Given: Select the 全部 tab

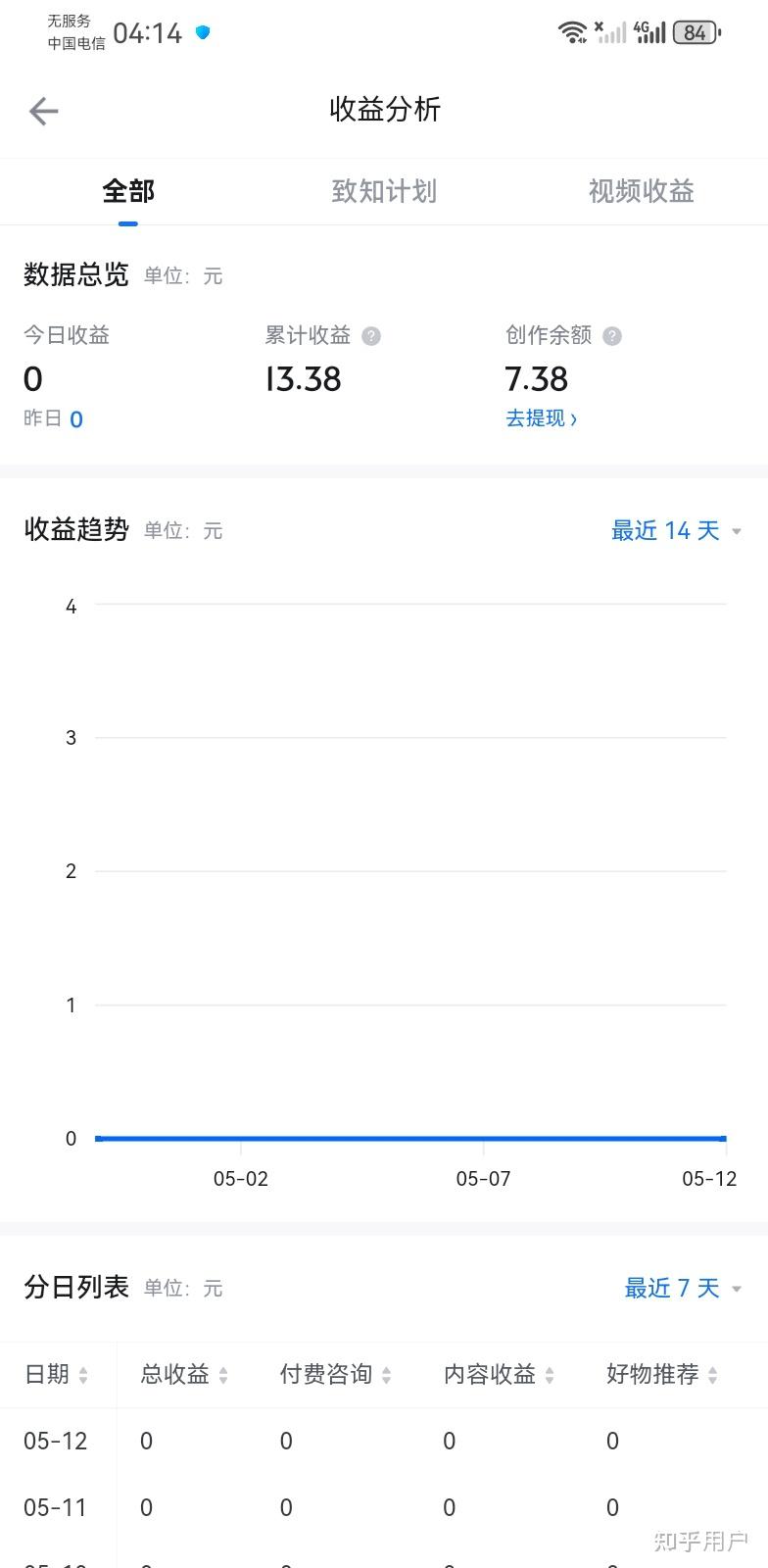Looking at the screenshot, I should tap(128, 191).
